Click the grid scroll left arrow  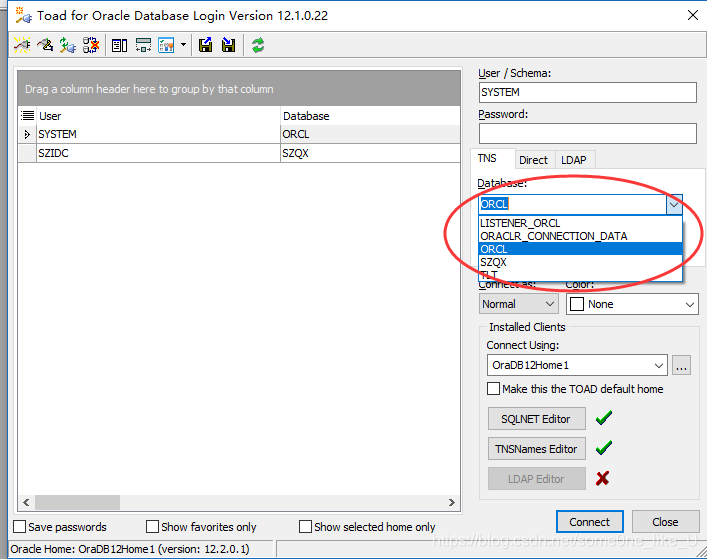click(26, 502)
